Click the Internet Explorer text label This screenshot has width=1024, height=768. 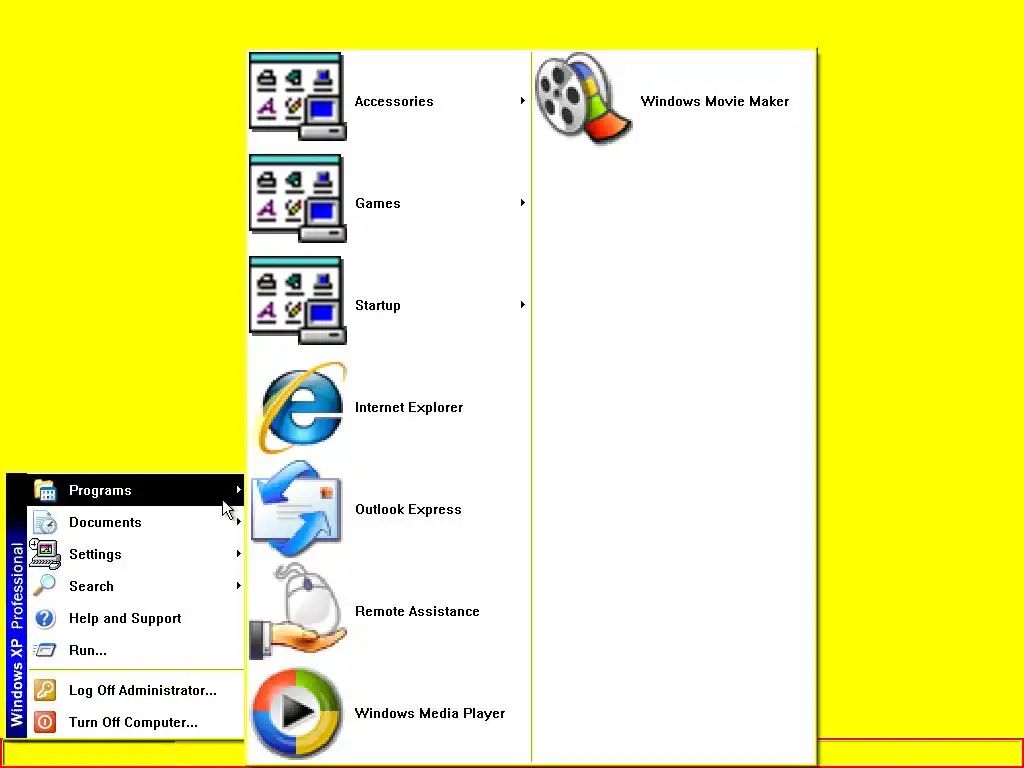[x=409, y=408]
